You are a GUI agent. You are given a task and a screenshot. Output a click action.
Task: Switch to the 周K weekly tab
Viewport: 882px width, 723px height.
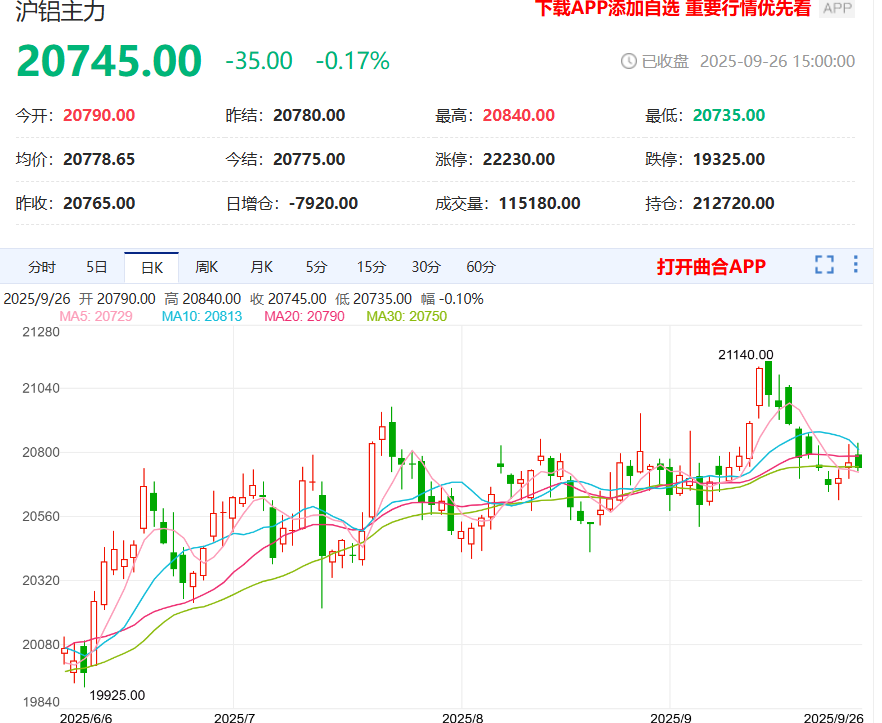click(x=206, y=267)
